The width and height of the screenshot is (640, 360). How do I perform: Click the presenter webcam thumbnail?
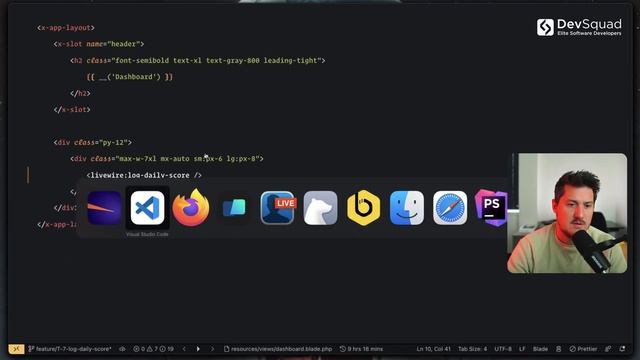(567, 213)
